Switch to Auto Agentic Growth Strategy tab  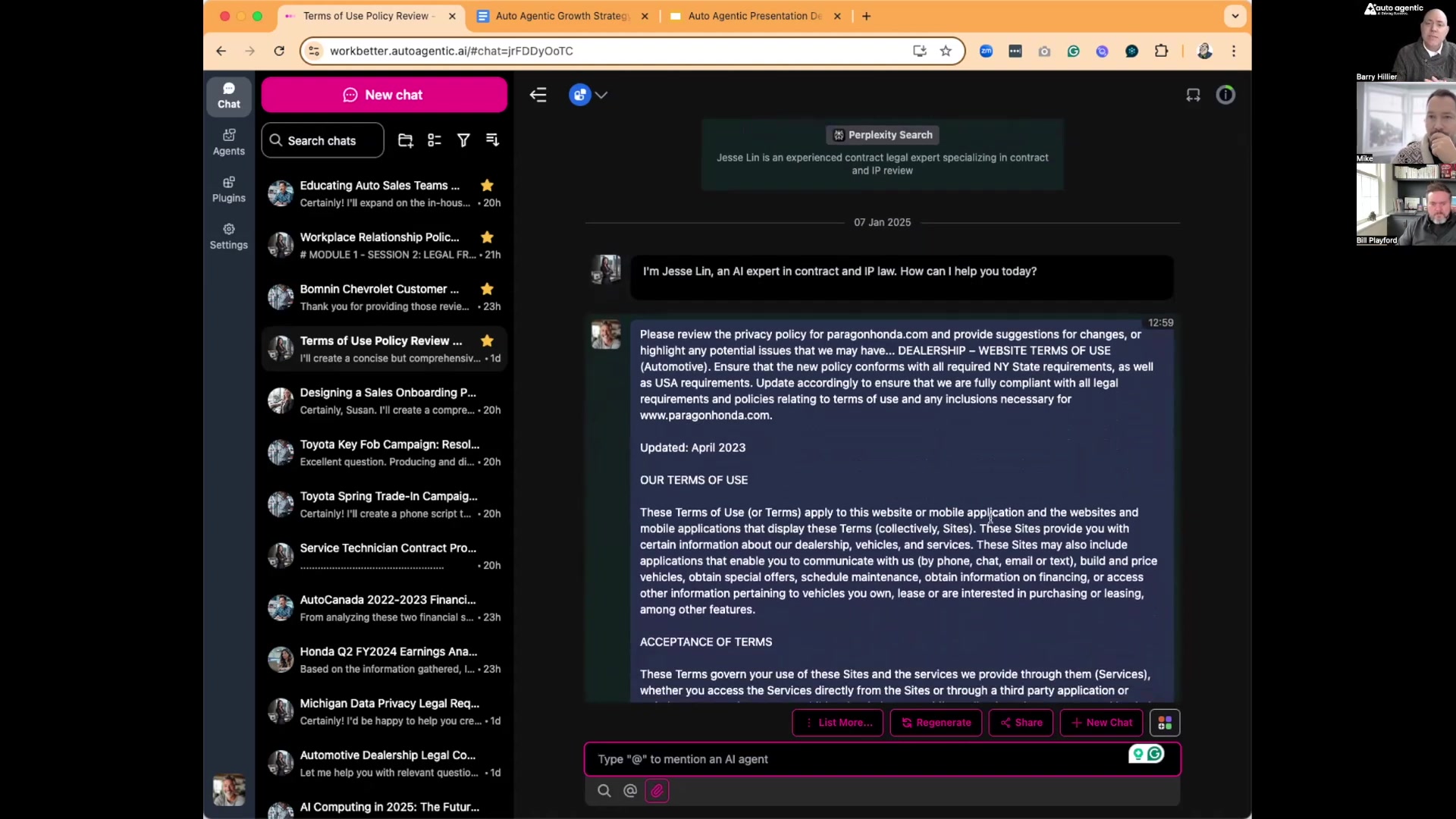562,16
